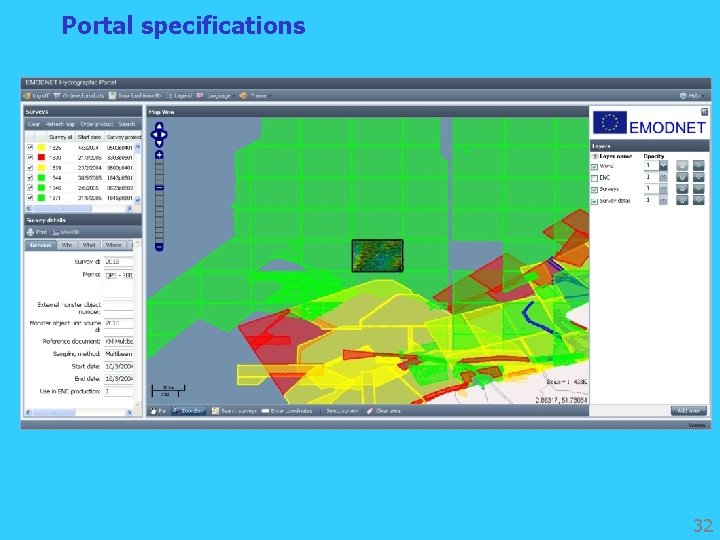Toggle checkbox of last visible survey row
This screenshot has height=540, width=720.
tap(30, 198)
